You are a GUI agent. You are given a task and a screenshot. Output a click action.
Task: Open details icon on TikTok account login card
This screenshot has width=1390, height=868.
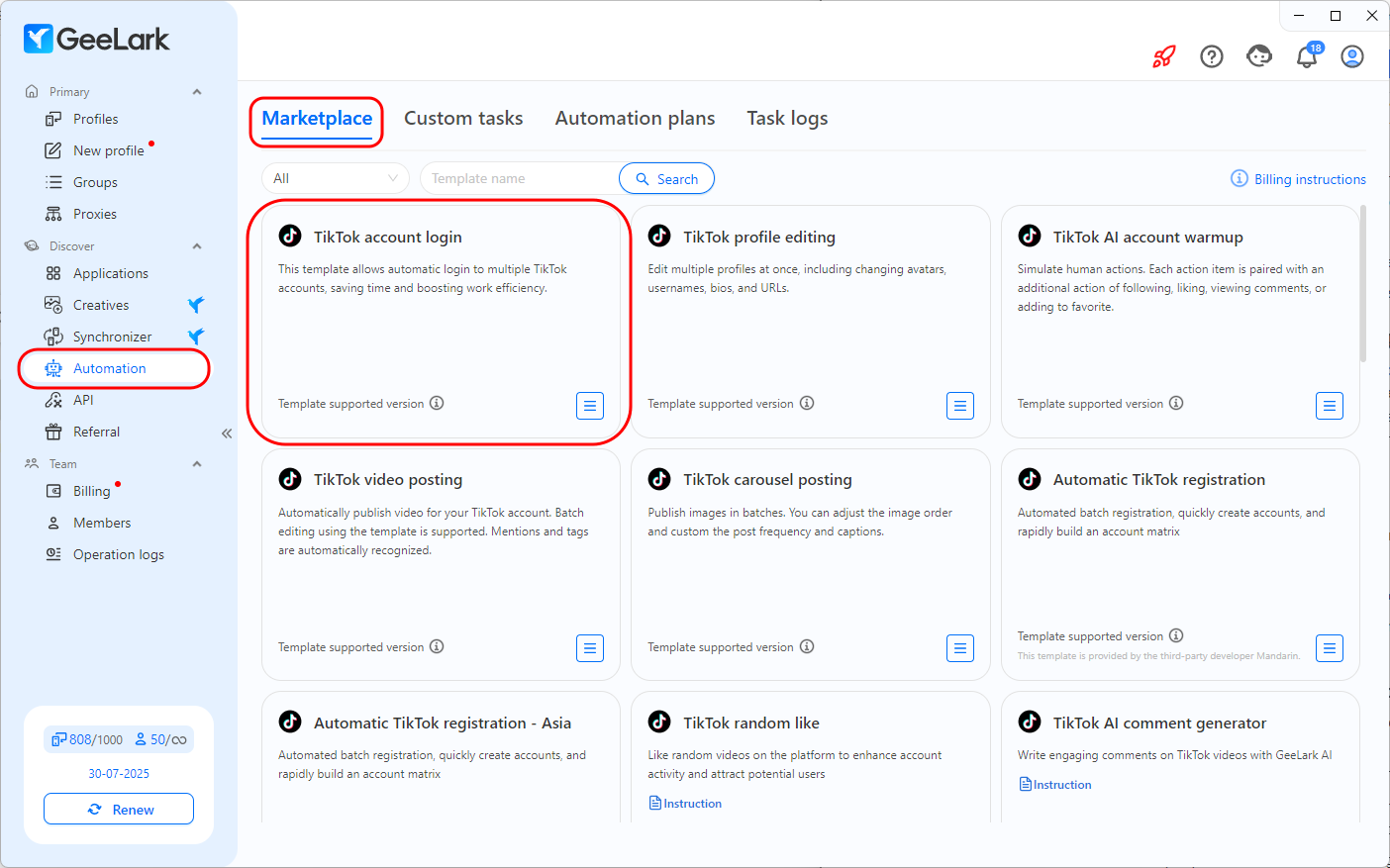coord(590,406)
